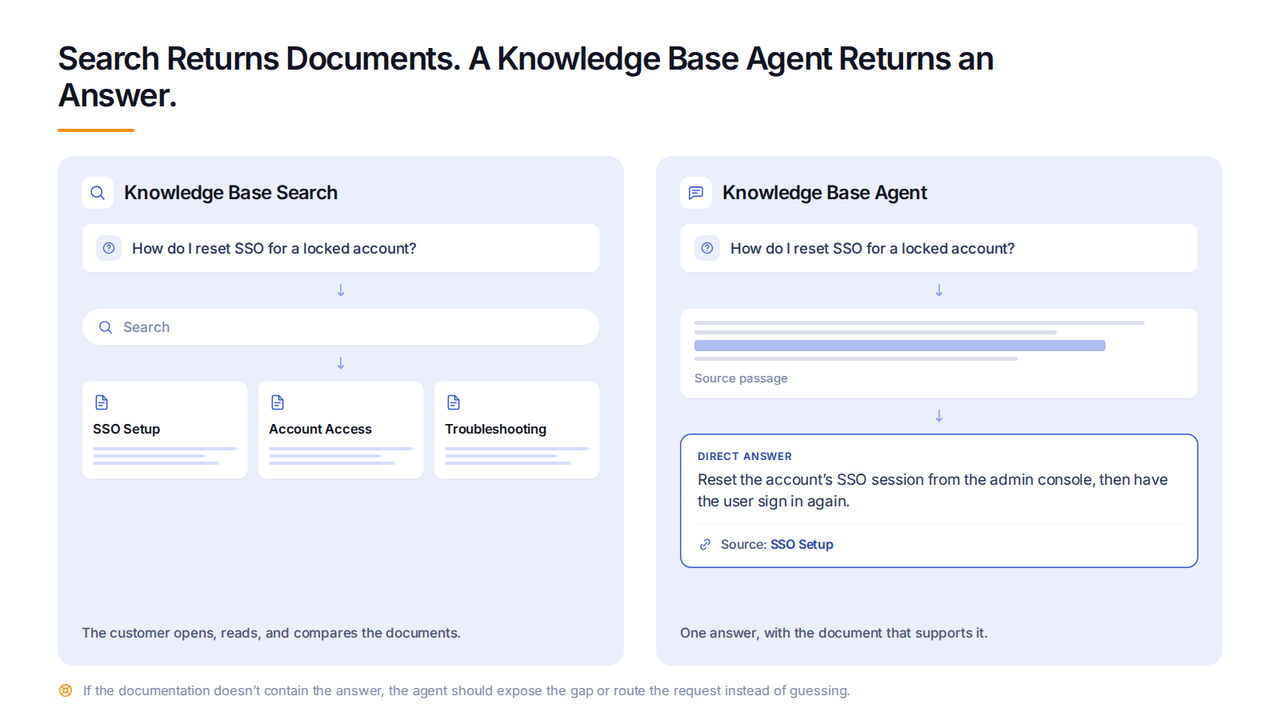Click the document icon on the Troubleshooting card
This screenshot has width=1280, height=720.
click(453, 402)
